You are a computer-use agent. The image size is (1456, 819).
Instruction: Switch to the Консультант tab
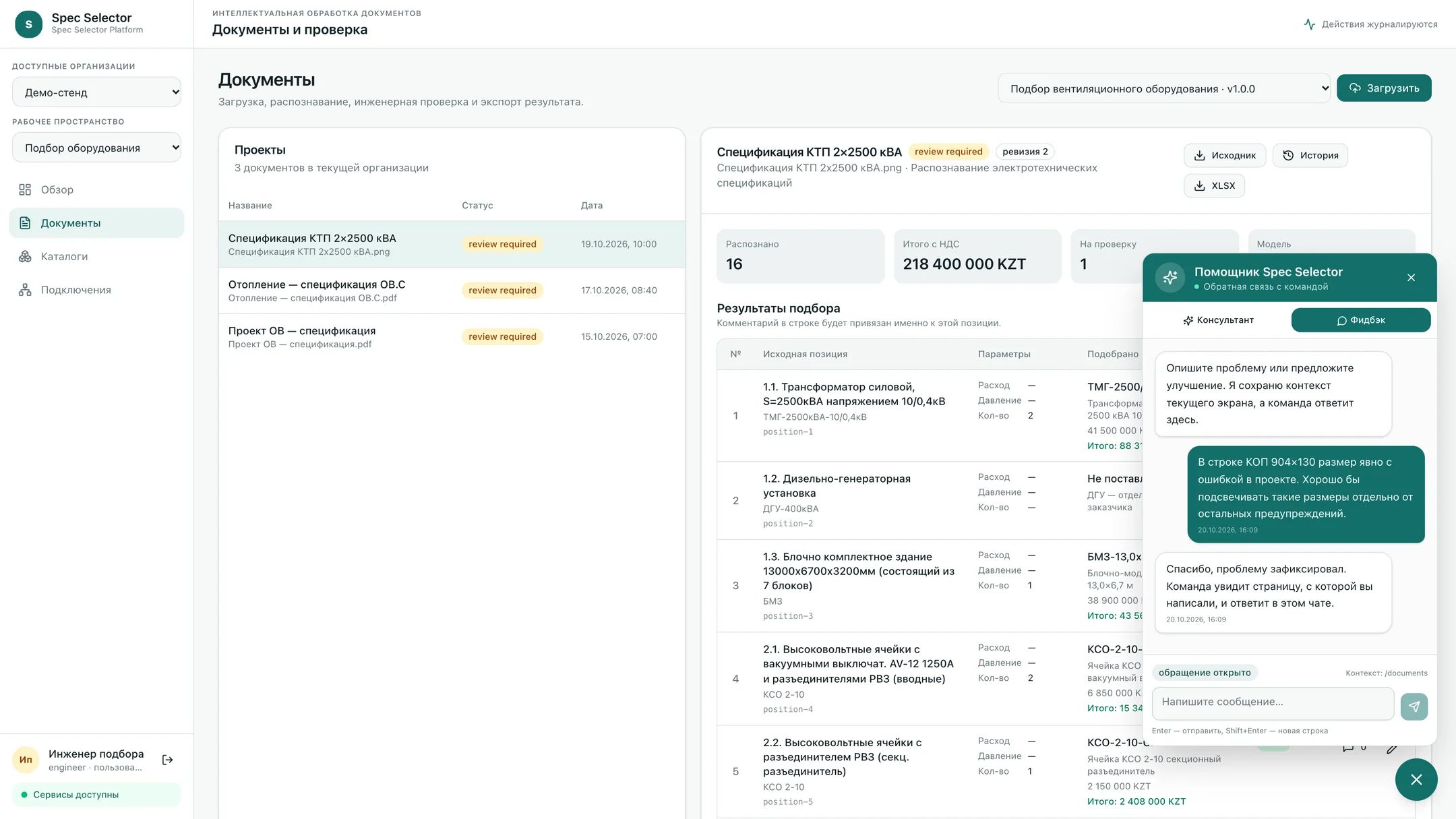pyautogui.click(x=1218, y=320)
